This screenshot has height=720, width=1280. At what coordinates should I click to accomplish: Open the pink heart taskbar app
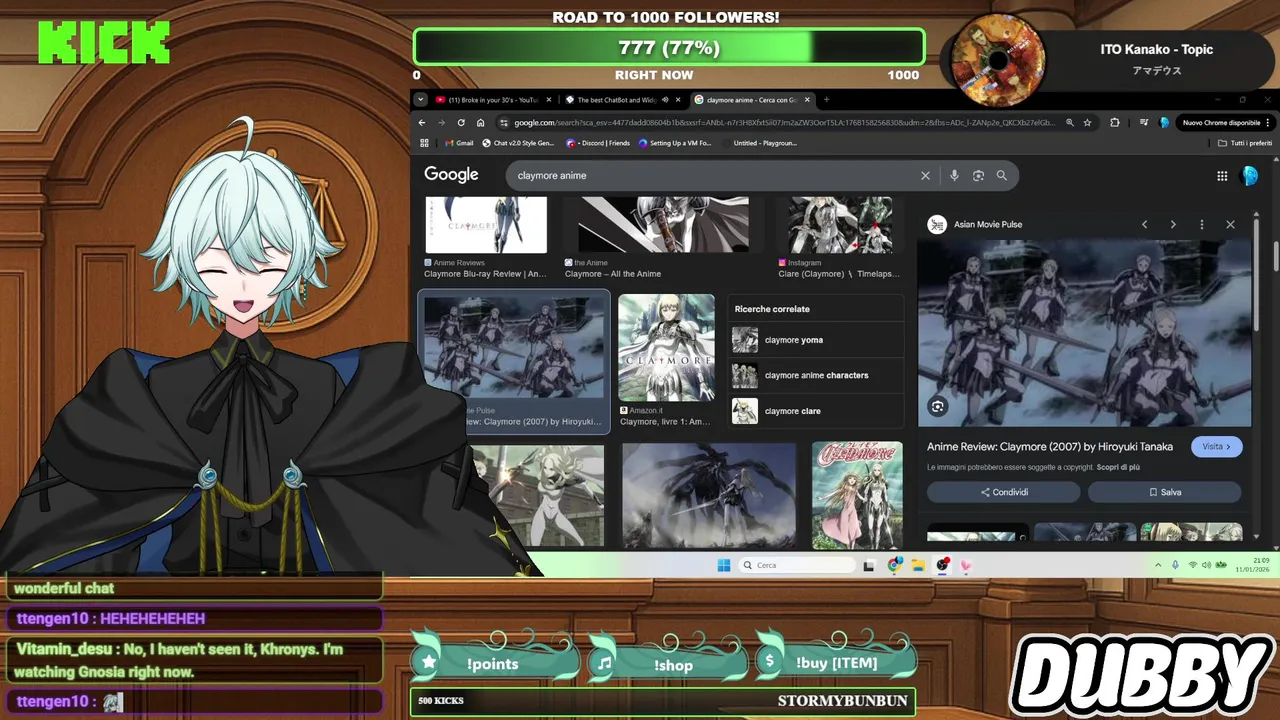[965, 565]
